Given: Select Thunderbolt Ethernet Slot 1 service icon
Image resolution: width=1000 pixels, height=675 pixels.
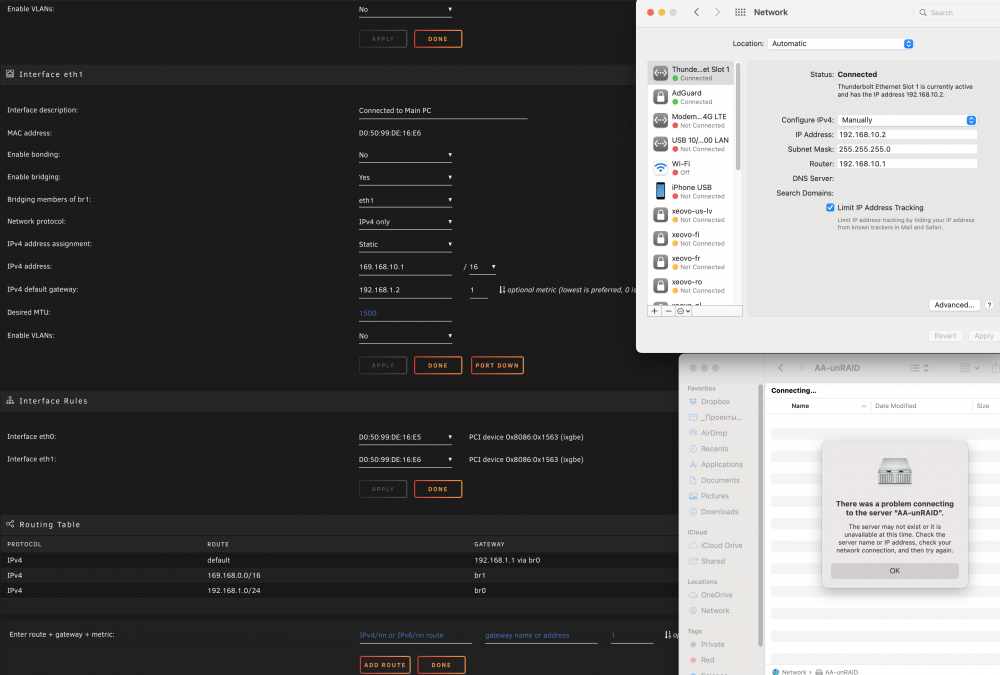Looking at the screenshot, I should click(660, 73).
